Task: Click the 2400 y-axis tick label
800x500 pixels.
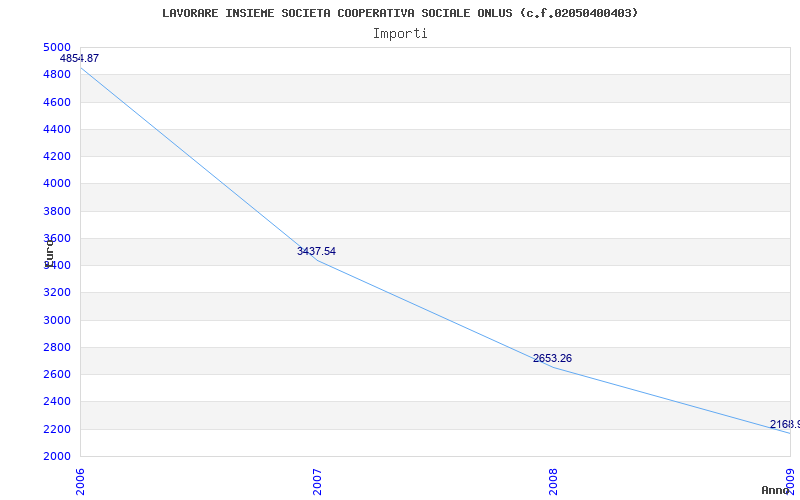Action: (57, 402)
